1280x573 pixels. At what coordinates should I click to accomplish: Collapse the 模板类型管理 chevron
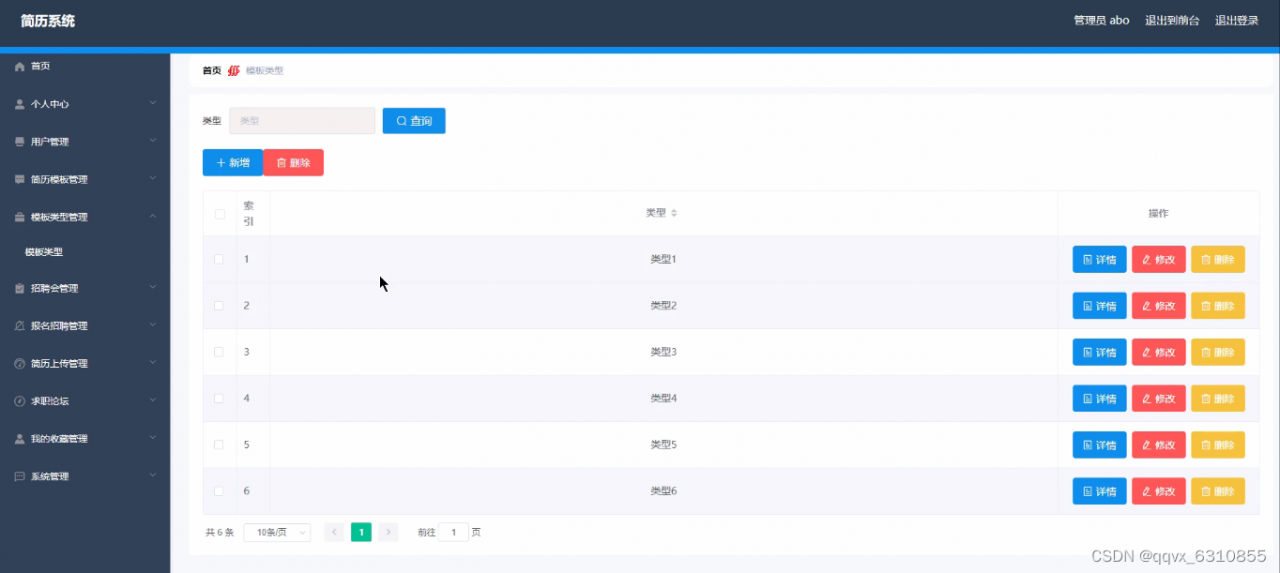point(153,216)
